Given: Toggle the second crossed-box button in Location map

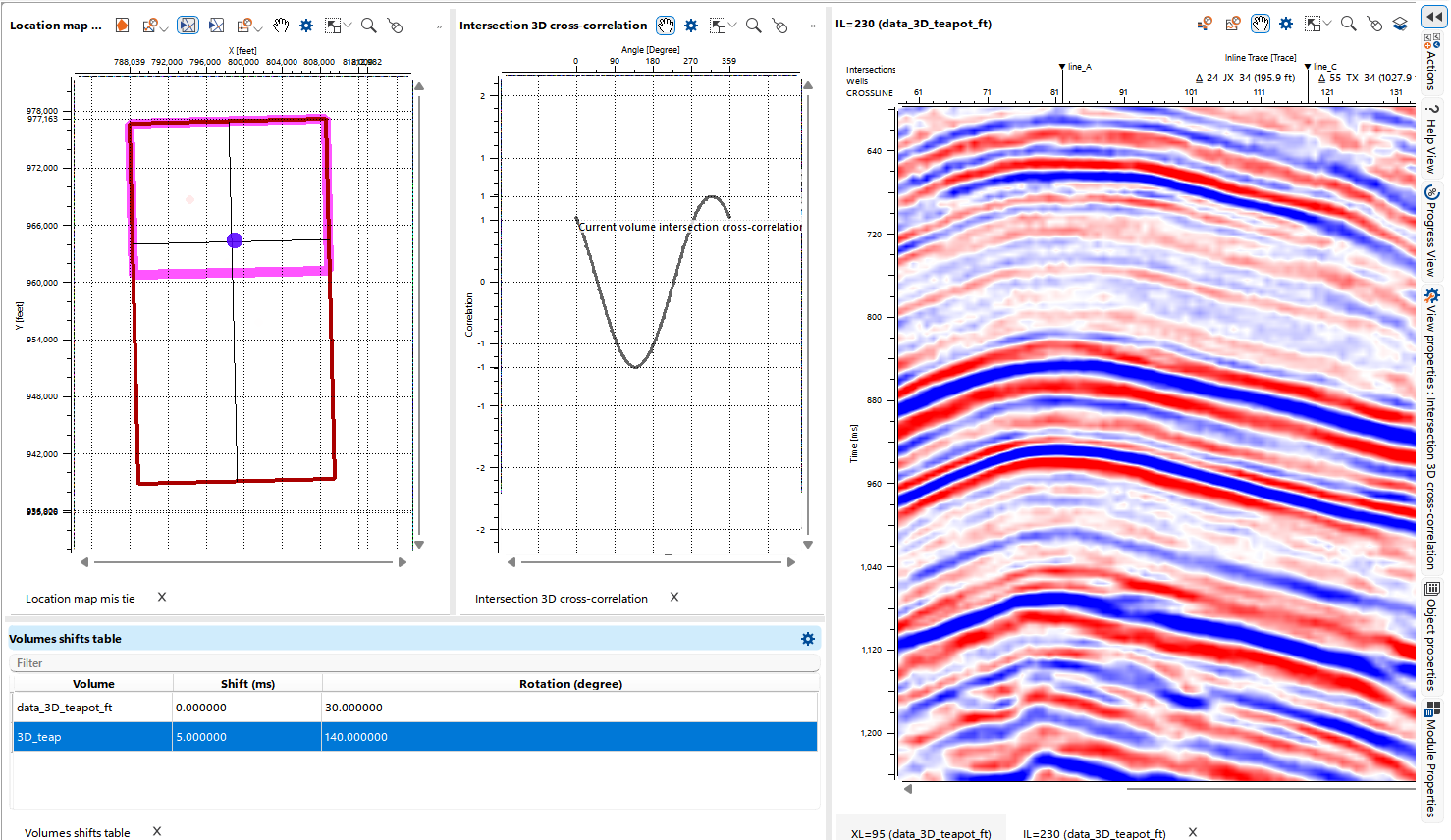Looking at the screenshot, I should click(217, 26).
